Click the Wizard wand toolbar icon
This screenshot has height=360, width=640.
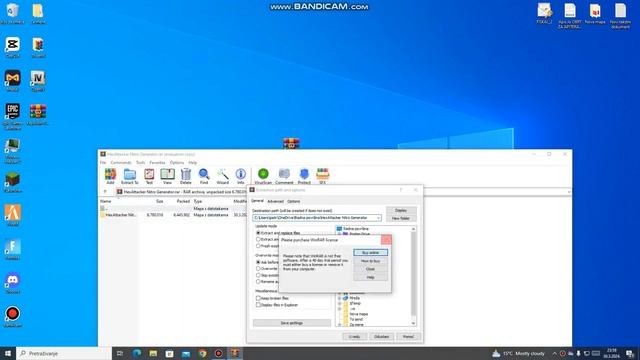(222, 176)
